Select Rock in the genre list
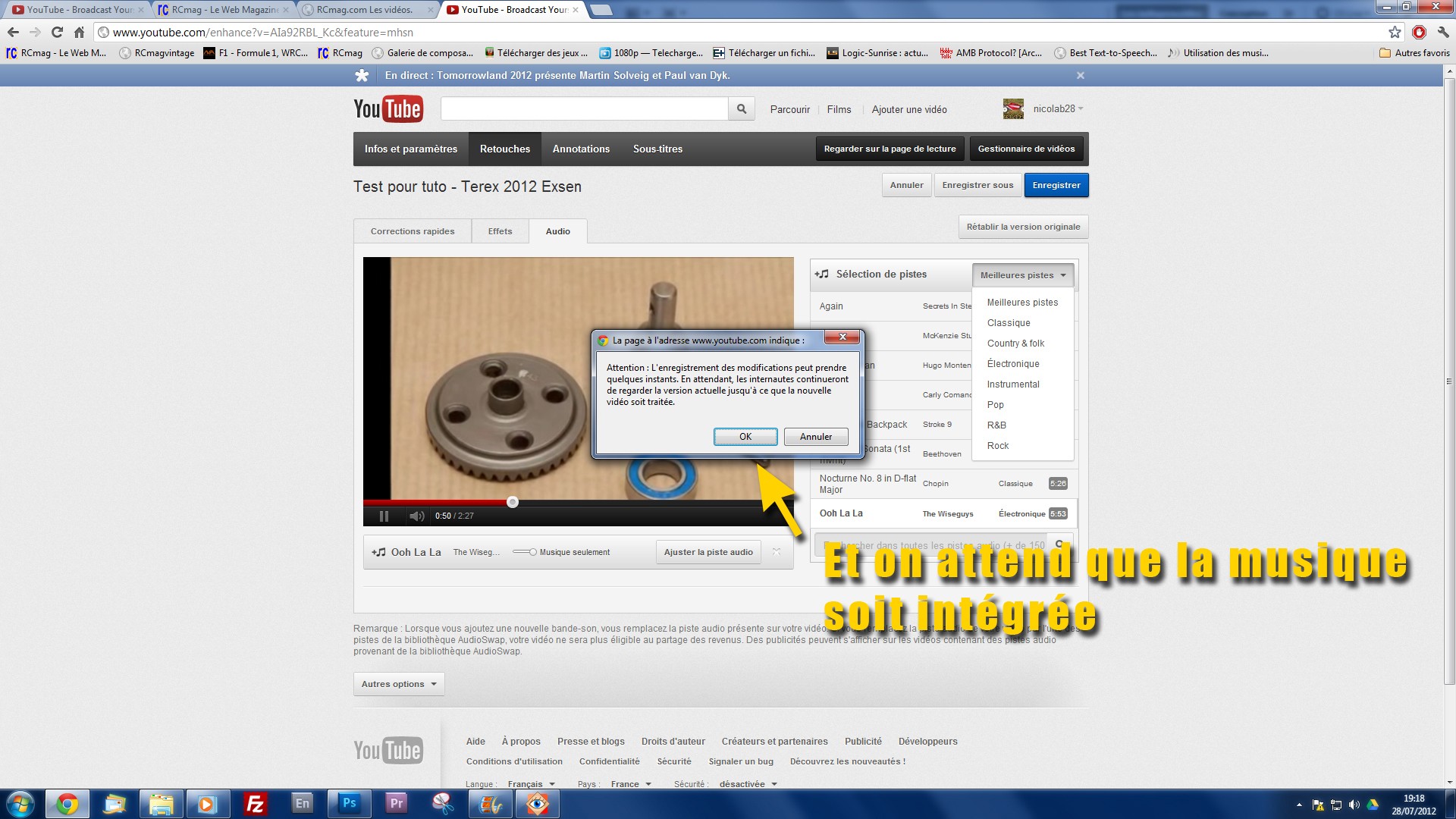The width and height of the screenshot is (1456, 819). coord(998,446)
